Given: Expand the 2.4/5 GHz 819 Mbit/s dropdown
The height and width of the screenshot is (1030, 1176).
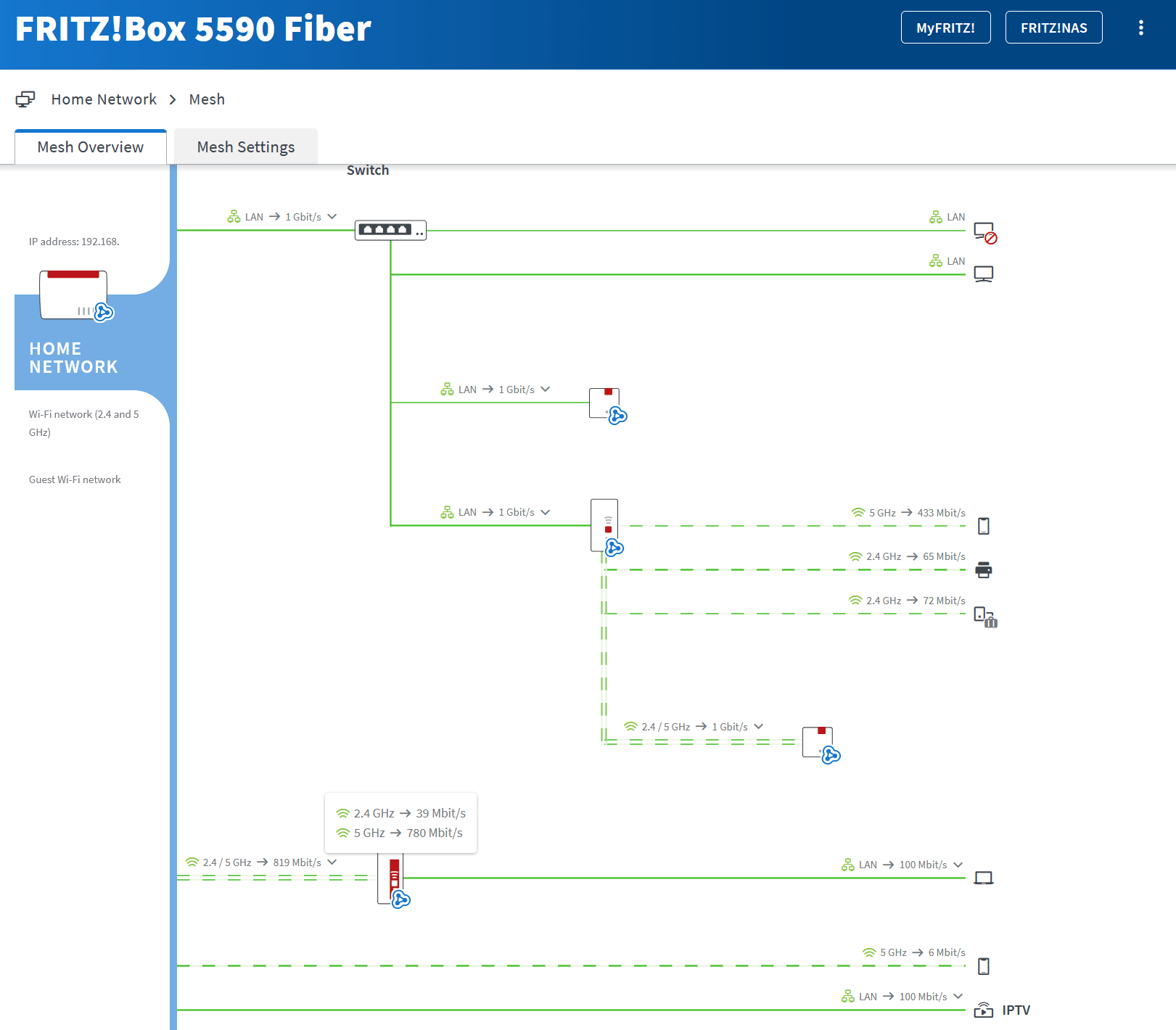Looking at the screenshot, I should coord(332,862).
